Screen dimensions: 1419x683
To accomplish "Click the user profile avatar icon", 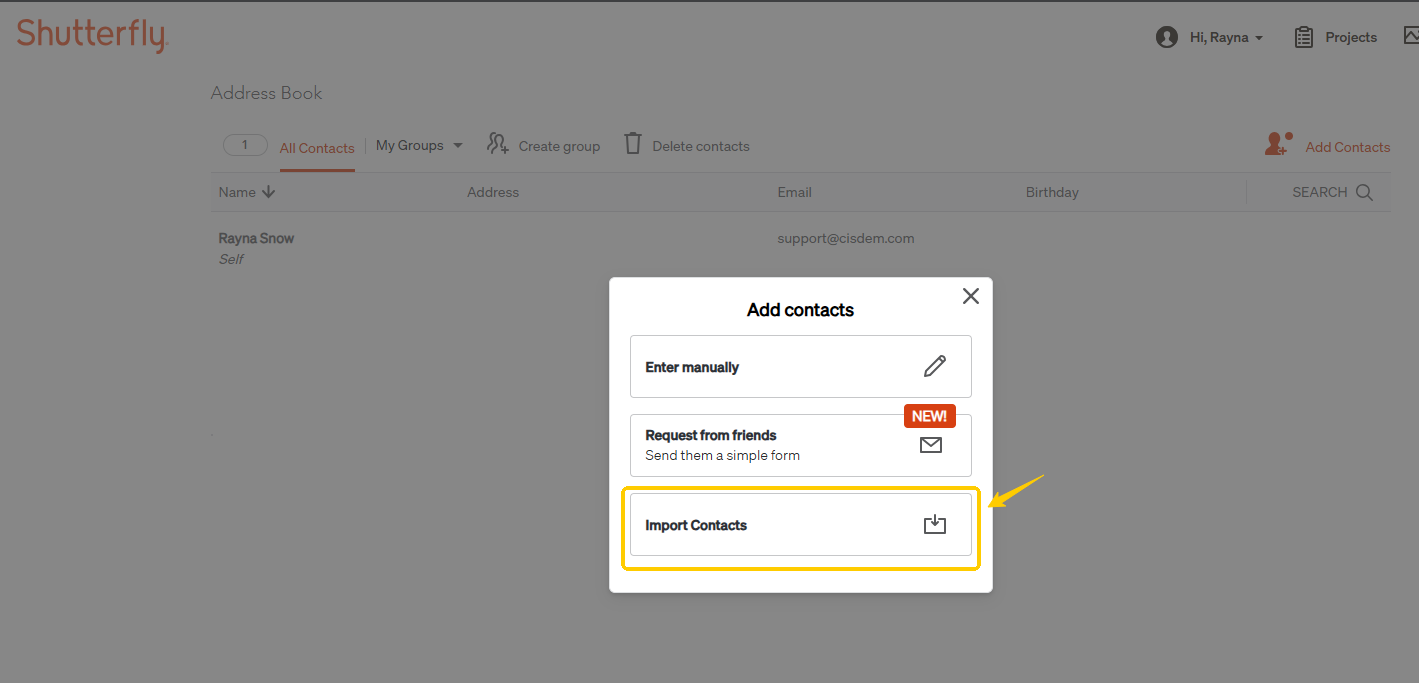I will coord(1166,37).
